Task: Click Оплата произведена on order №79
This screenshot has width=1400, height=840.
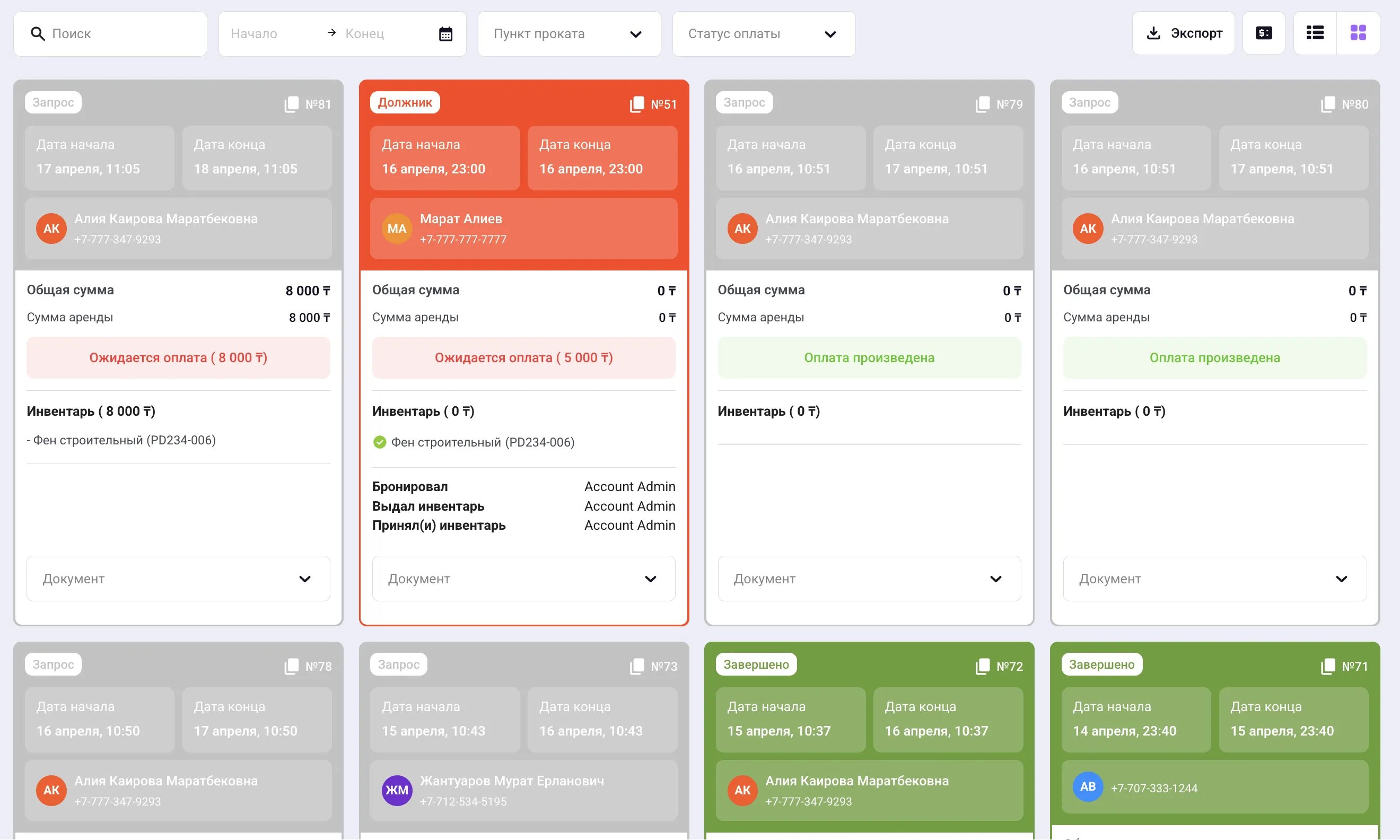Action: (870, 358)
